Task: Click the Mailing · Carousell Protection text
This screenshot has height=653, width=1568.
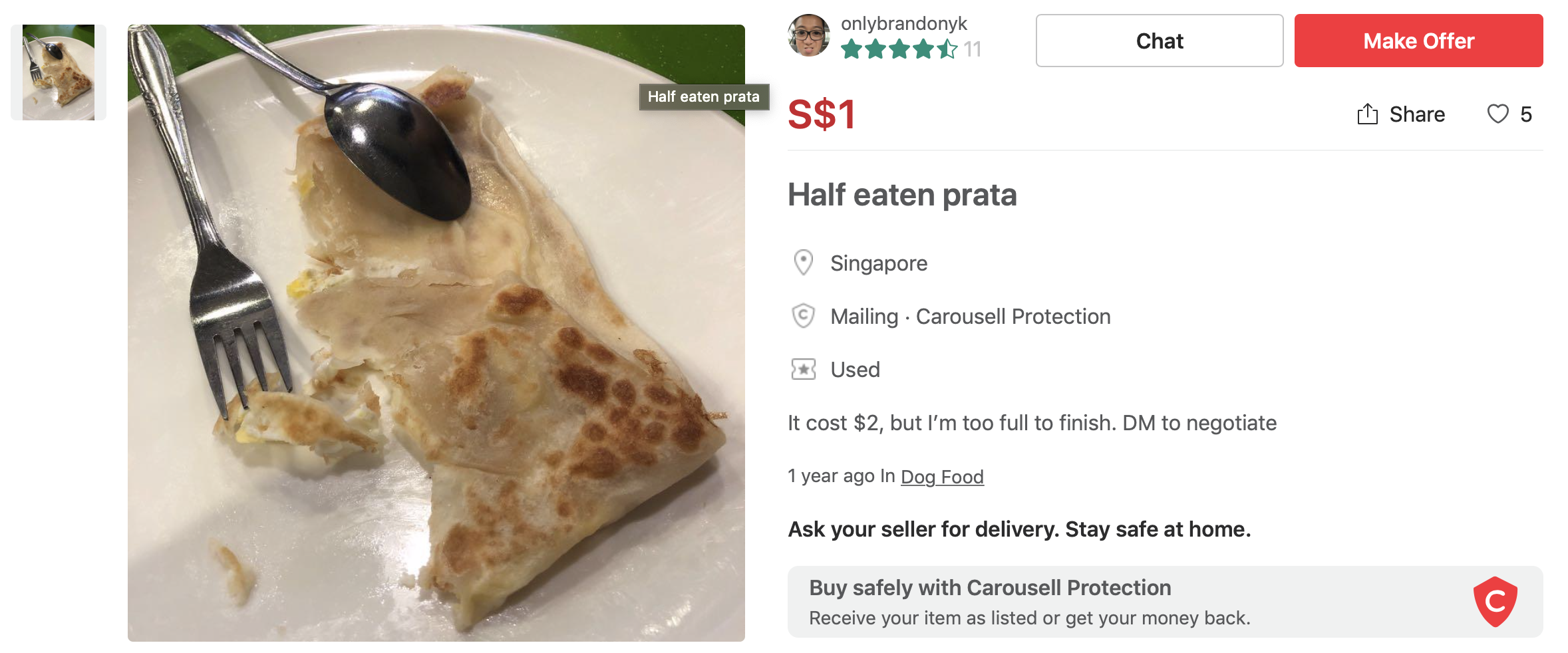Action: [x=970, y=317]
